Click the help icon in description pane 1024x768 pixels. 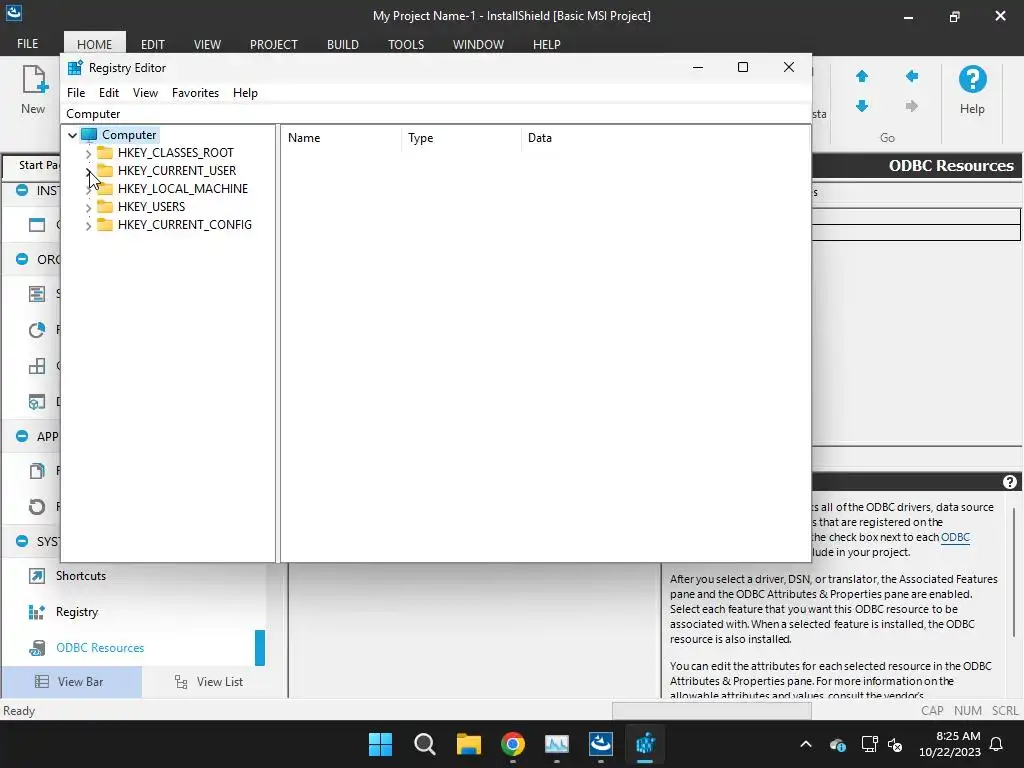[x=1010, y=482]
